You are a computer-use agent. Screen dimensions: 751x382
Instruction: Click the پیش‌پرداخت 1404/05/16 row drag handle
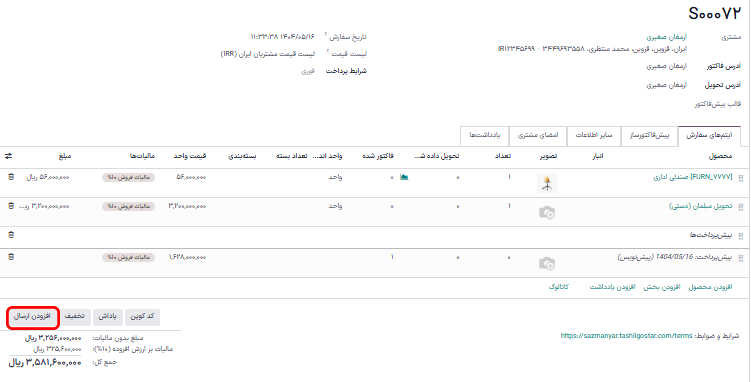(740, 258)
